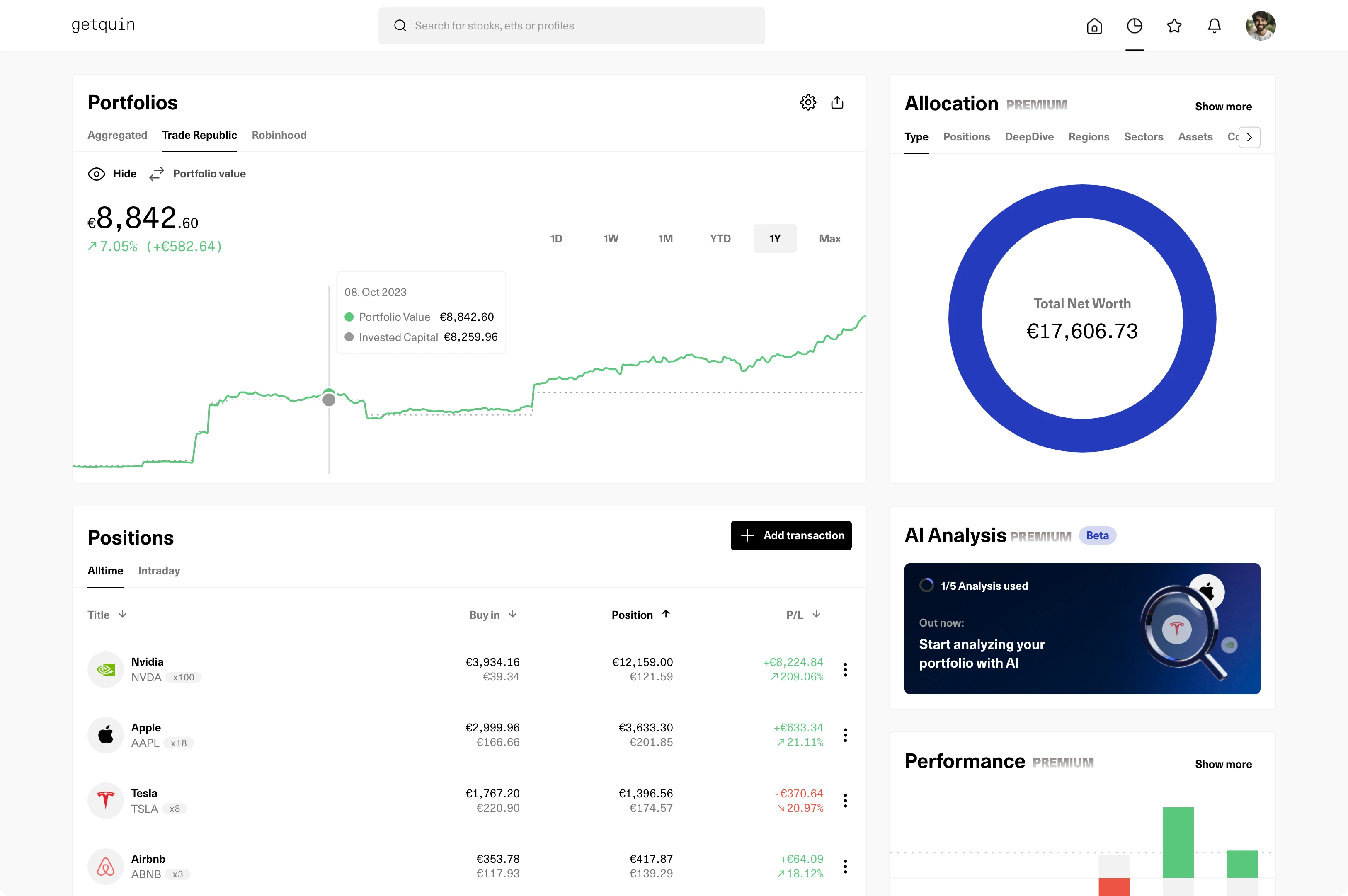
Task: Click Add transaction button
Action: click(790, 535)
